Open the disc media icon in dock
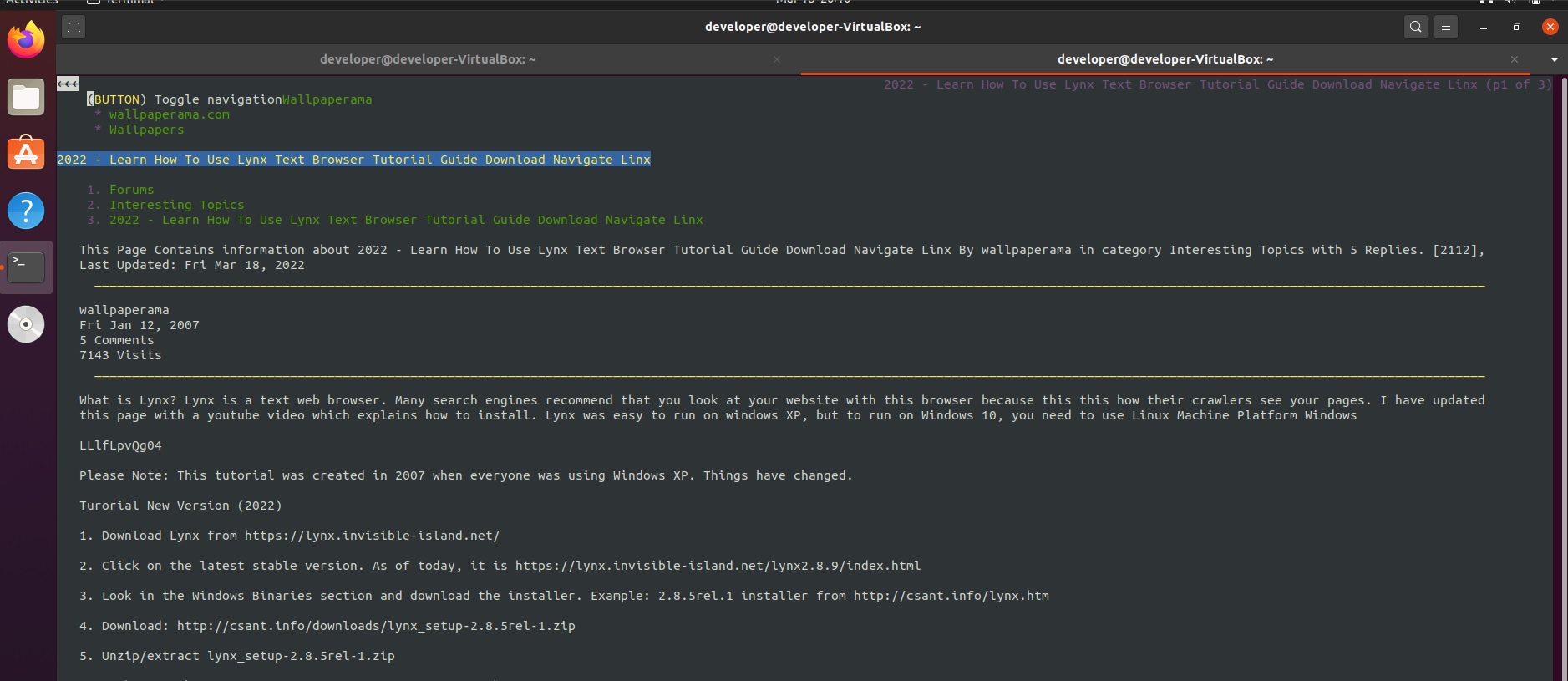Screen dimensions: 1568x681 [x=26, y=324]
